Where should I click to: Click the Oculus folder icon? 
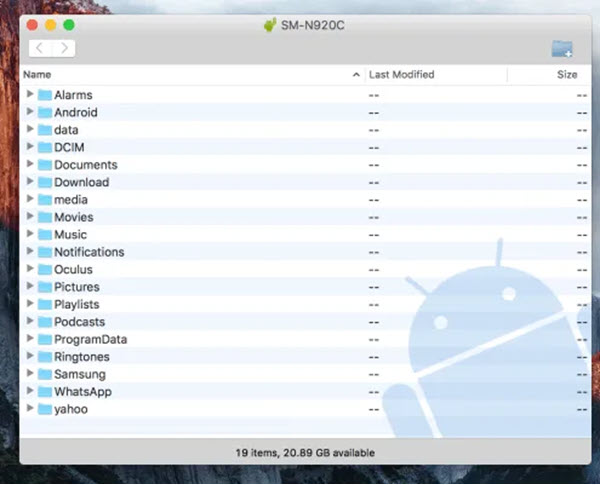[x=45, y=269]
